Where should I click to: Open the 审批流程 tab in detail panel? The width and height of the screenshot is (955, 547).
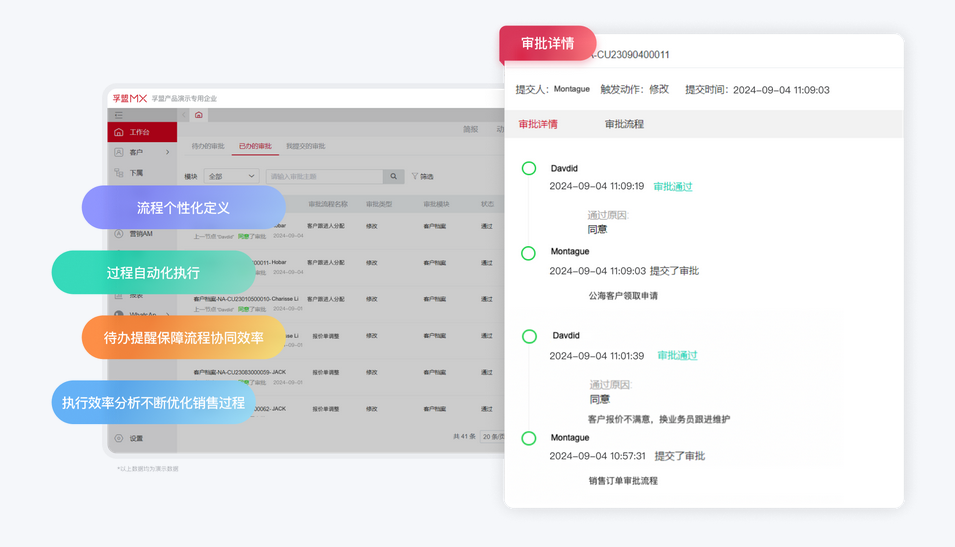tap(624, 124)
